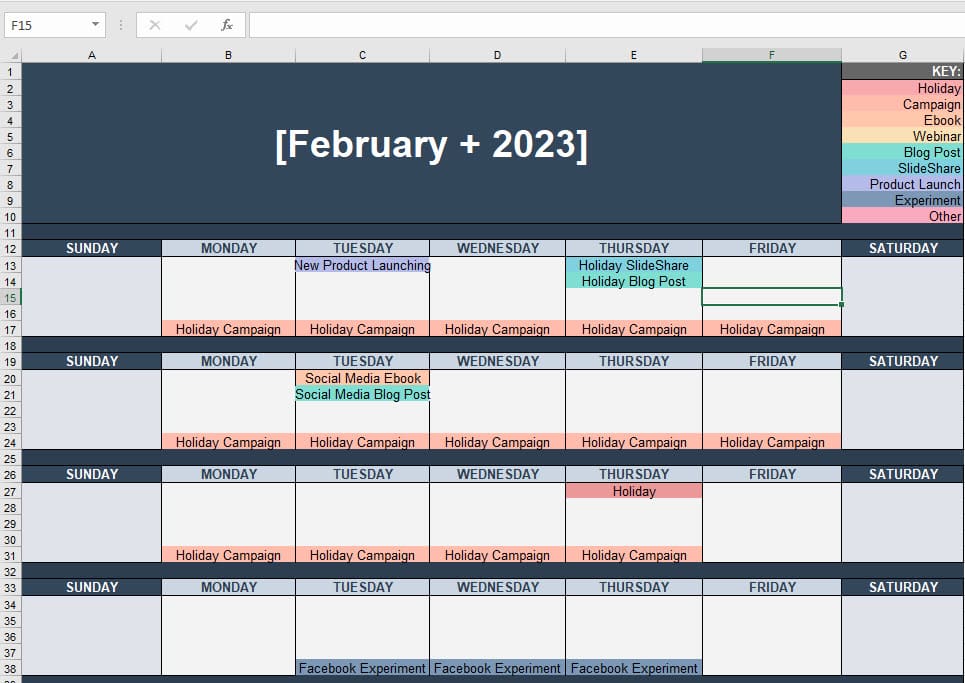Image resolution: width=965 pixels, height=683 pixels.
Task: Click the selected cell F15
Action: click(772, 297)
